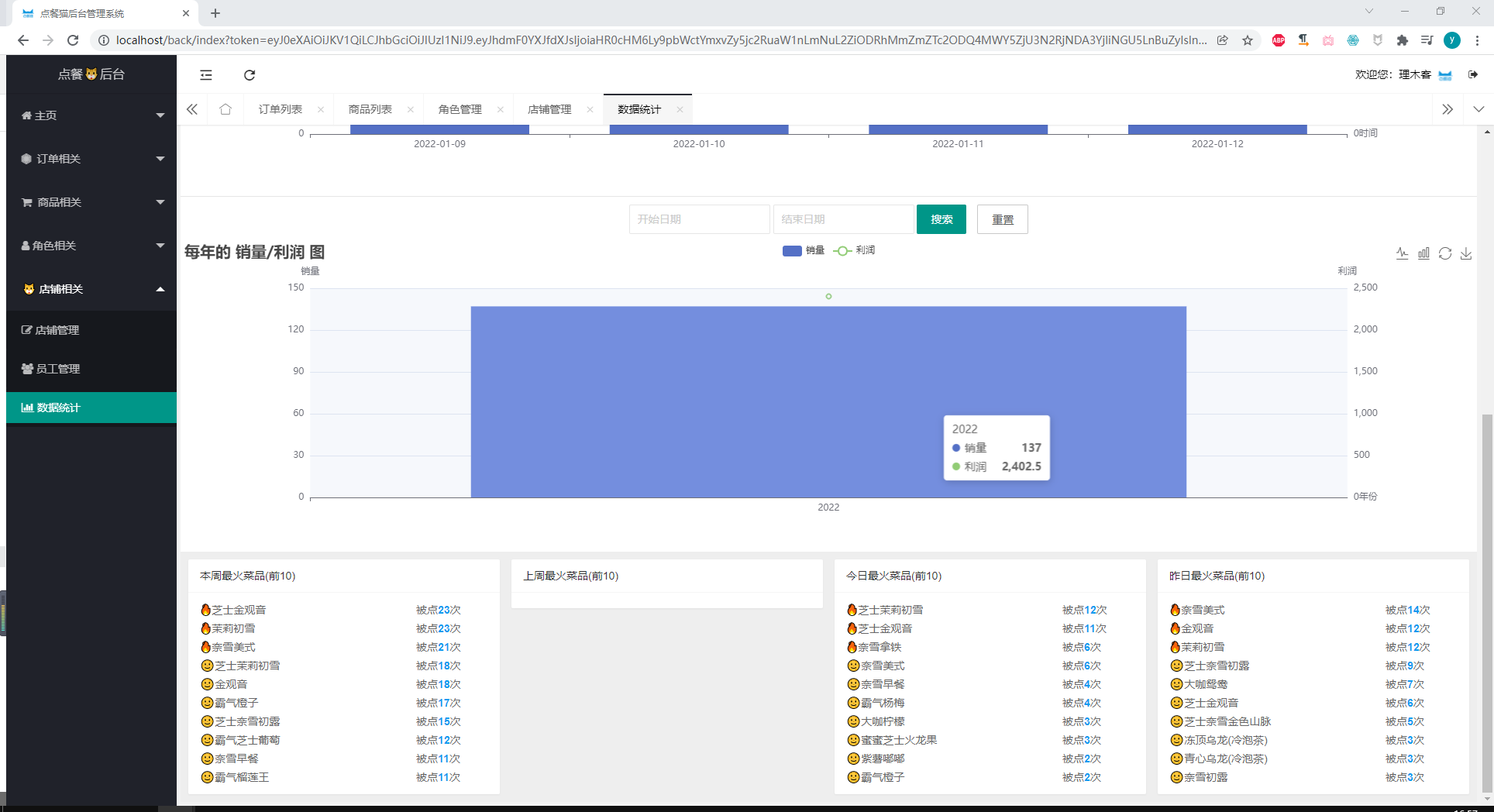The width and height of the screenshot is (1494, 812).
Task: Select 数据统计 in the sidebar
Action: point(91,408)
